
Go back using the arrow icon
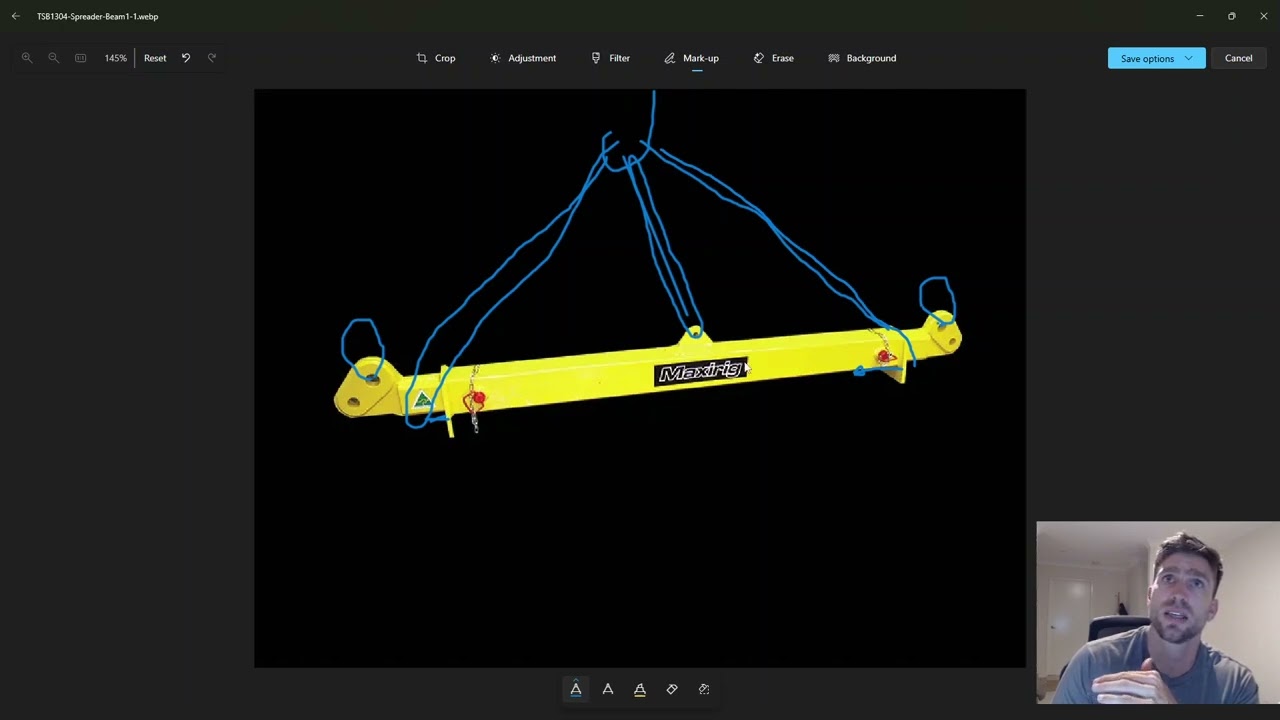click(x=15, y=16)
